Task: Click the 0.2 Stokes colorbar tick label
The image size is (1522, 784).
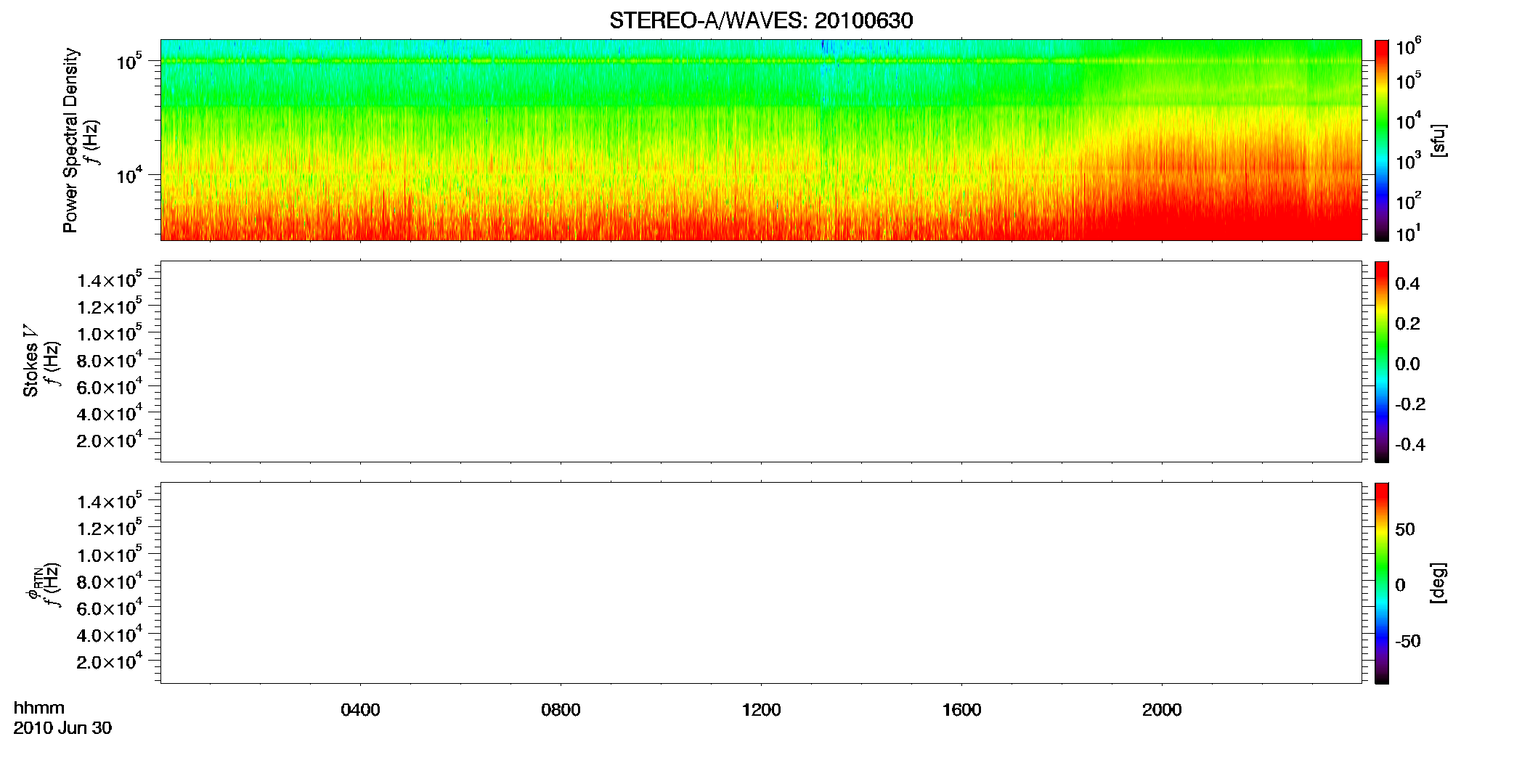Action: click(x=1407, y=324)
